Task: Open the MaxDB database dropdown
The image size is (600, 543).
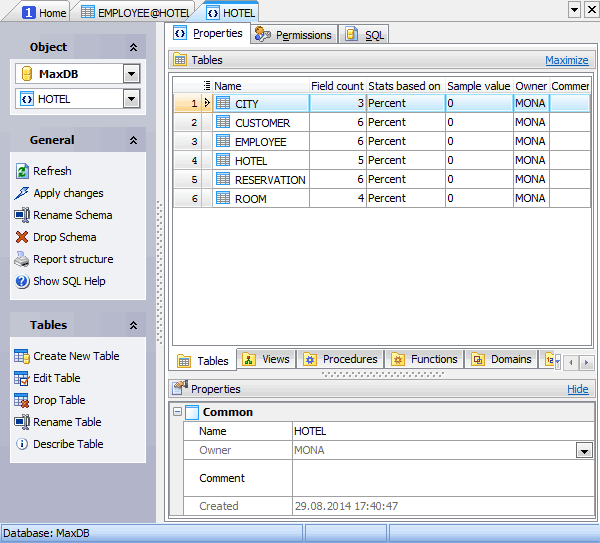Action: (x=131, y=74)
